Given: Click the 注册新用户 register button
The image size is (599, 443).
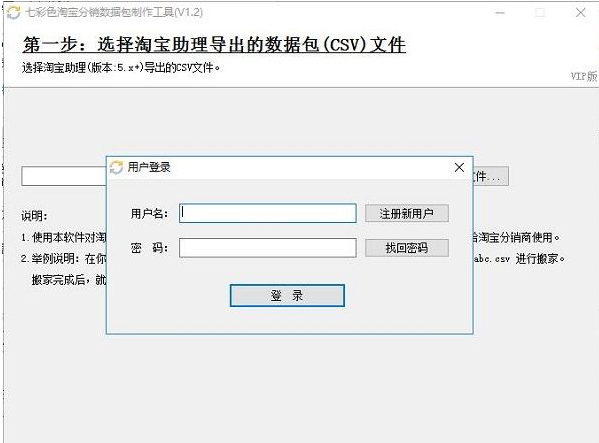Looking at the screenshot, I should (x=406, y=213).
